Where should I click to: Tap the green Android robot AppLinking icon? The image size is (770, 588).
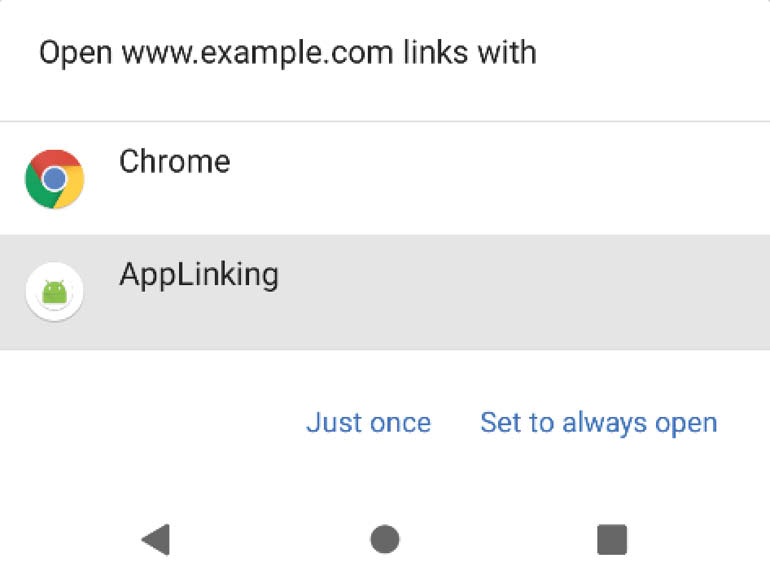click(55, 292)
